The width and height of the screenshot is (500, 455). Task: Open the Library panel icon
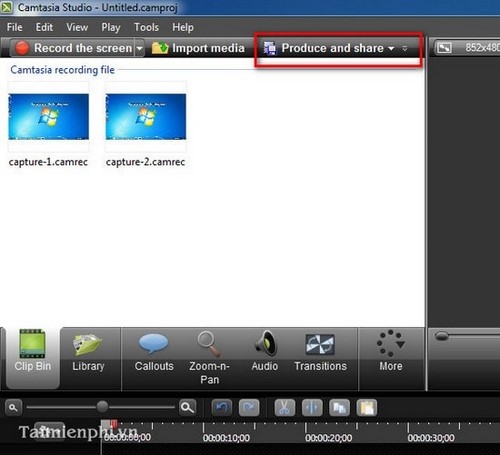88,345
